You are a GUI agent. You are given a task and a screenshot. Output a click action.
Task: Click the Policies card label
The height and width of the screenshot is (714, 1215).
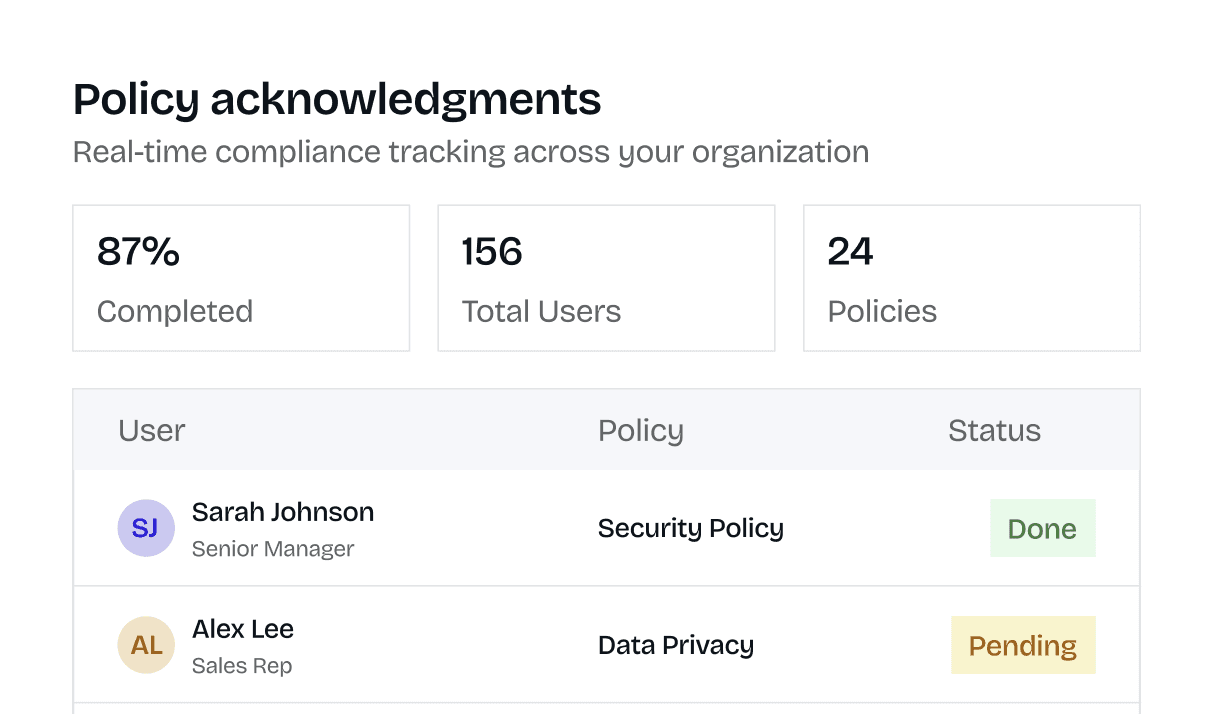882,311
